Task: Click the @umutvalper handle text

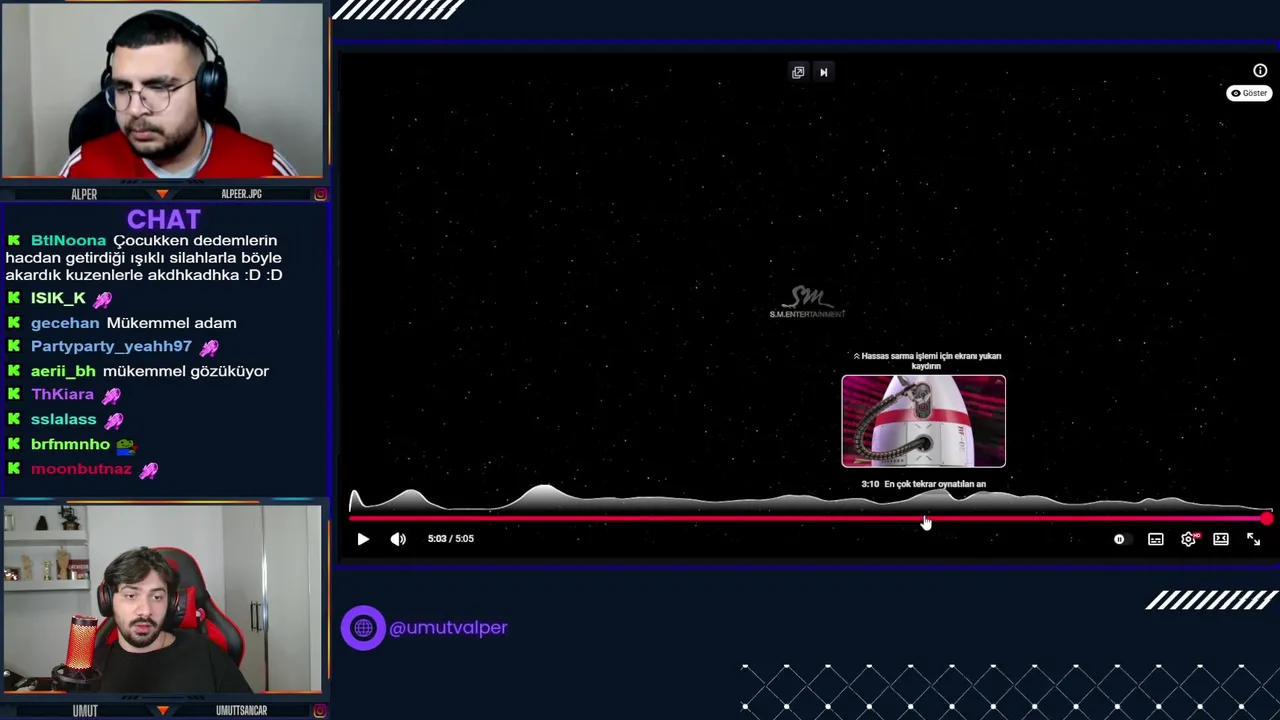Action: [x=448, y=628]
